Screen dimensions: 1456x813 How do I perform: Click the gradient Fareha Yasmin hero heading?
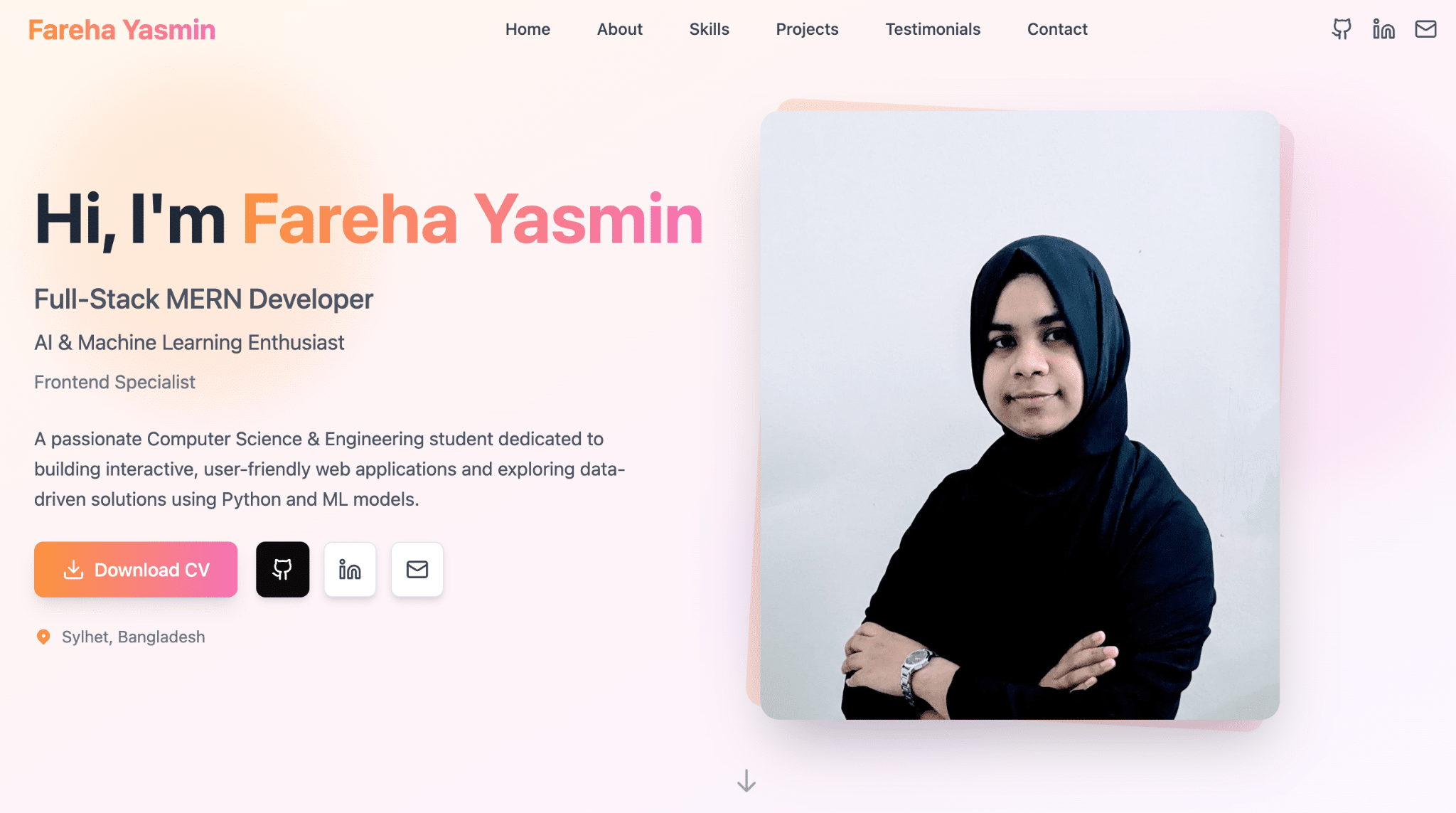(473, 219)
